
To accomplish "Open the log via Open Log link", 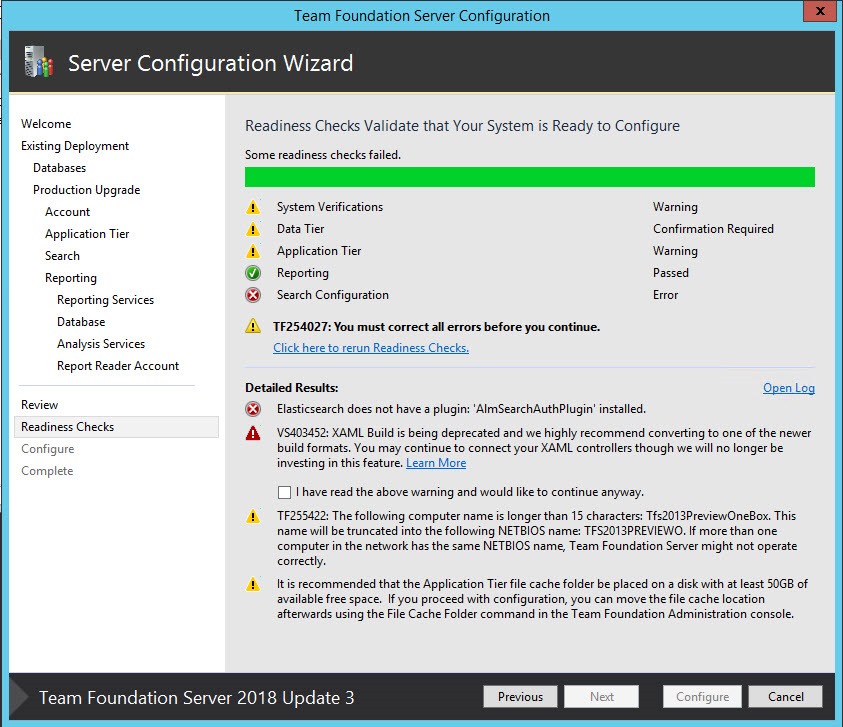I will 789,388.
